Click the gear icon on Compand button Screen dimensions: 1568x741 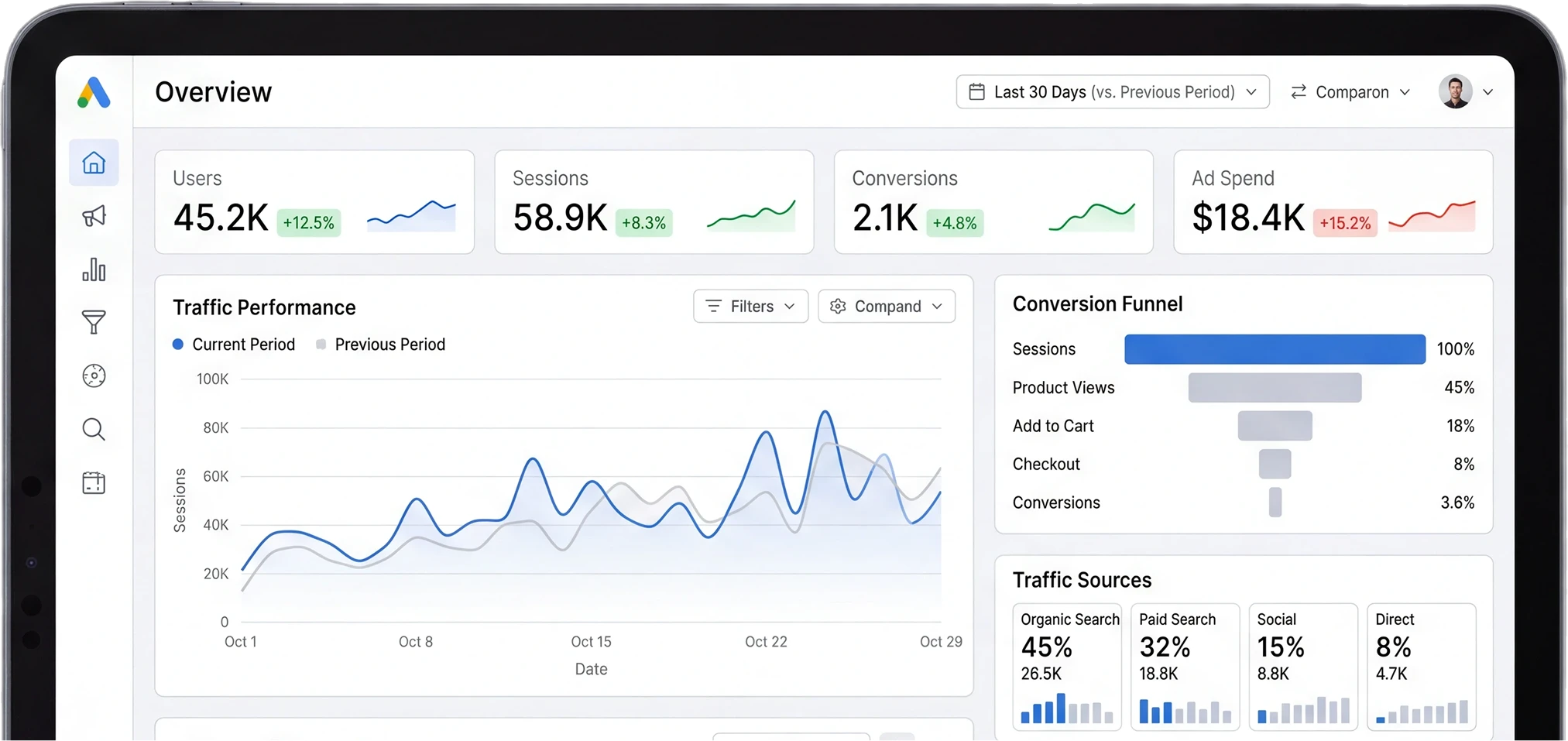pyautogui.click(x=838, y=307)
